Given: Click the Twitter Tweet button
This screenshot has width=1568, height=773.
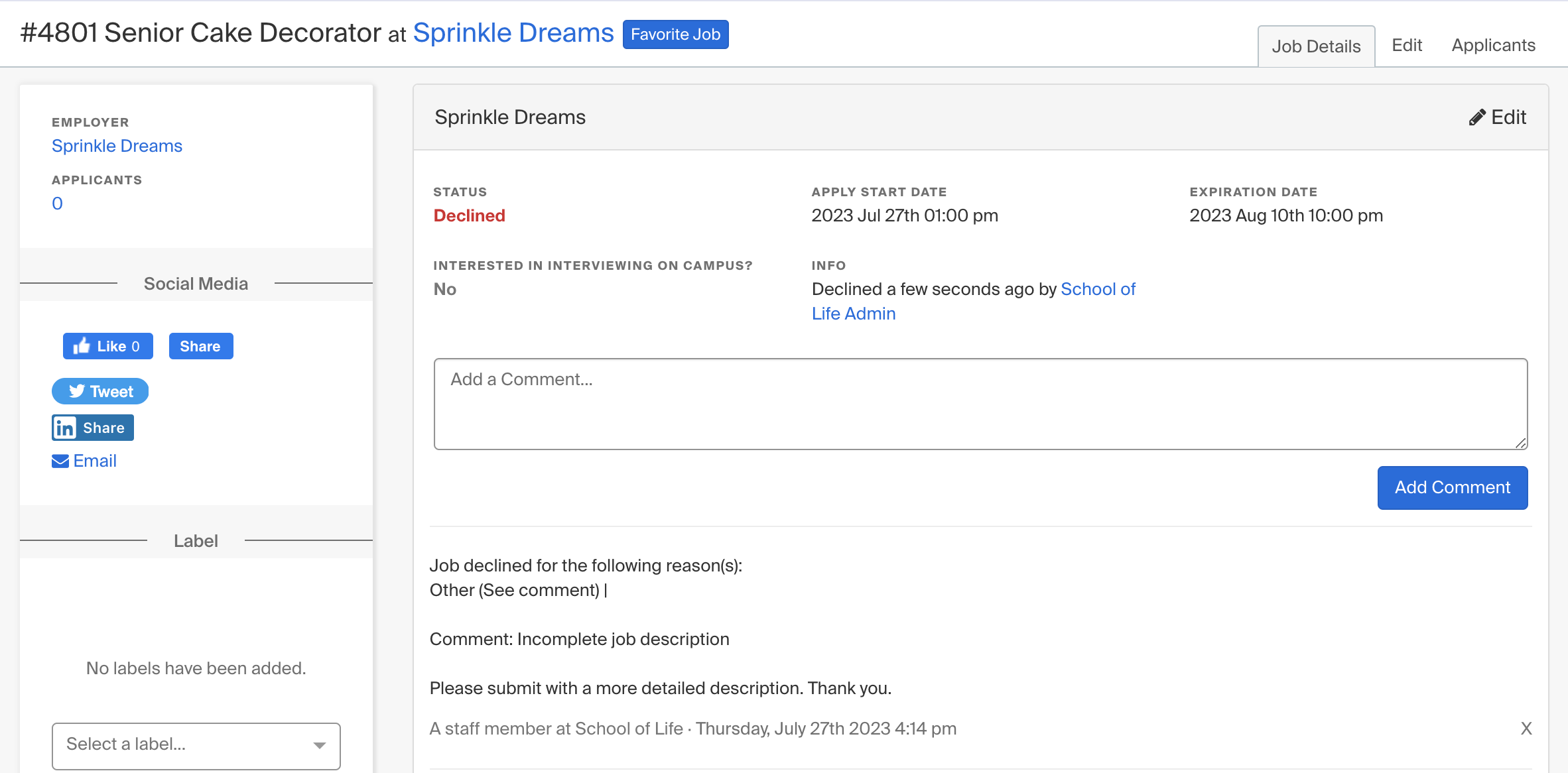Looking at the screenshot, I should [100, 391].
